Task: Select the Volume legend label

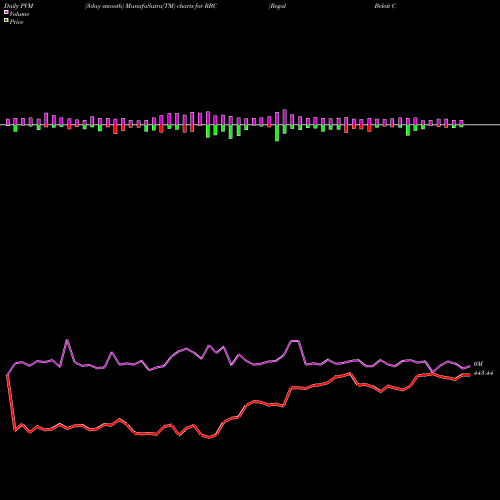Action: [19, 14]
